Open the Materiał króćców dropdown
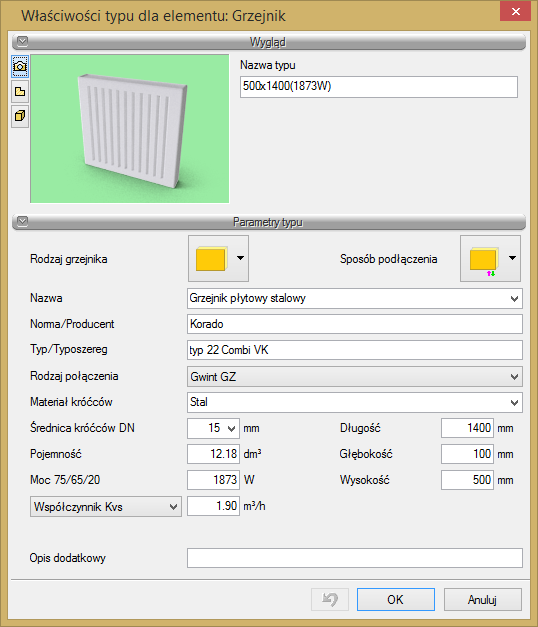 tap(354, 402)
